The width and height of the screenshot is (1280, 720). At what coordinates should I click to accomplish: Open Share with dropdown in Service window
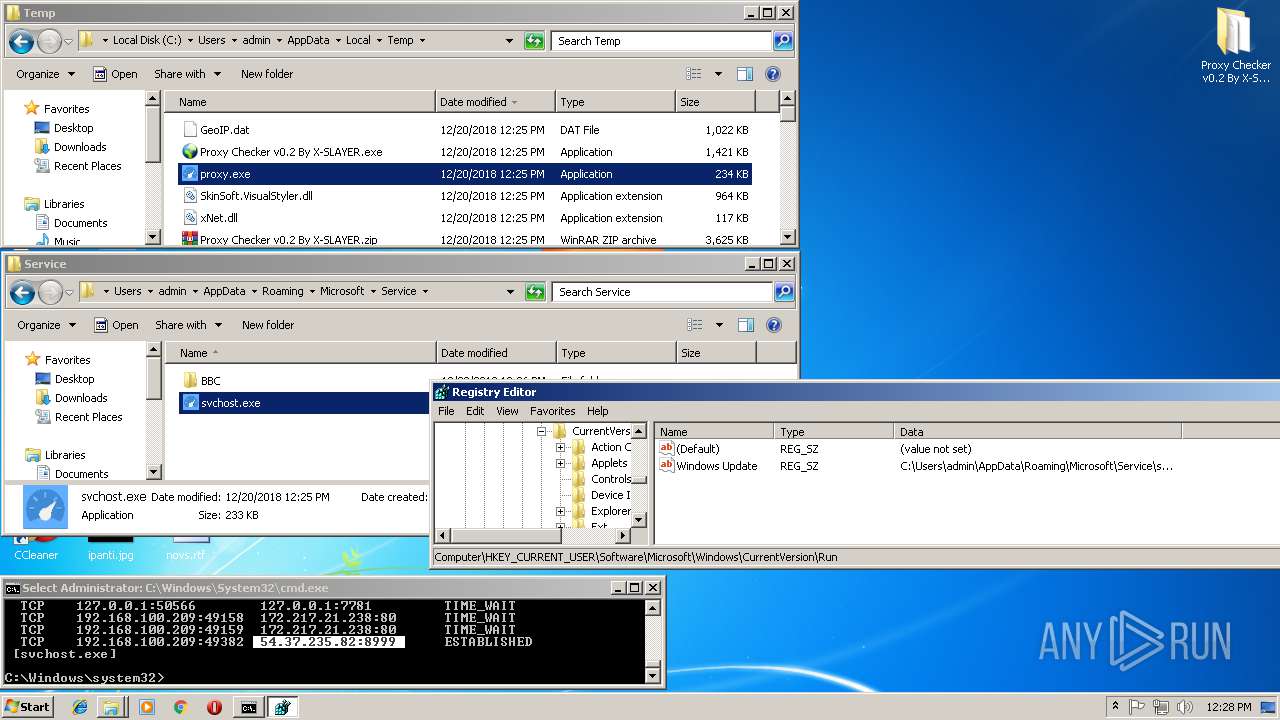[187, 325]
